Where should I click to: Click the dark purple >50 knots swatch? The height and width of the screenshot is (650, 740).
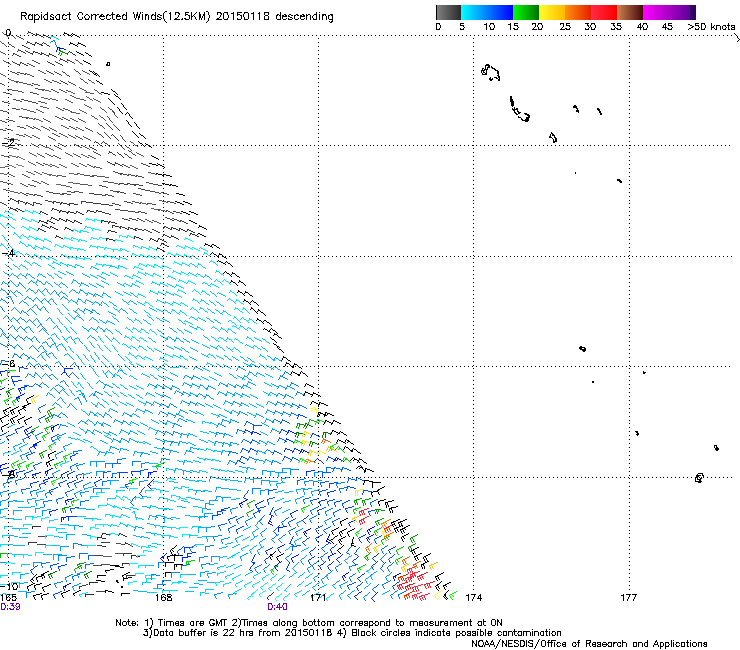(693, 12)
